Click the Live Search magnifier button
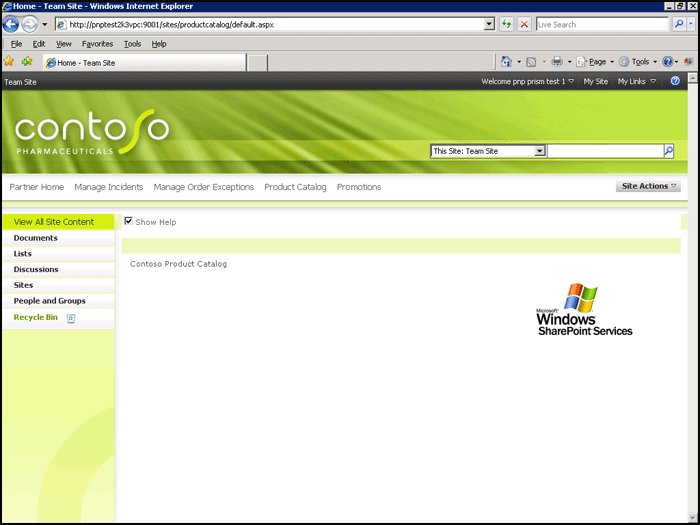The width and height of the screenshot is (700, 525). [679, 25]
